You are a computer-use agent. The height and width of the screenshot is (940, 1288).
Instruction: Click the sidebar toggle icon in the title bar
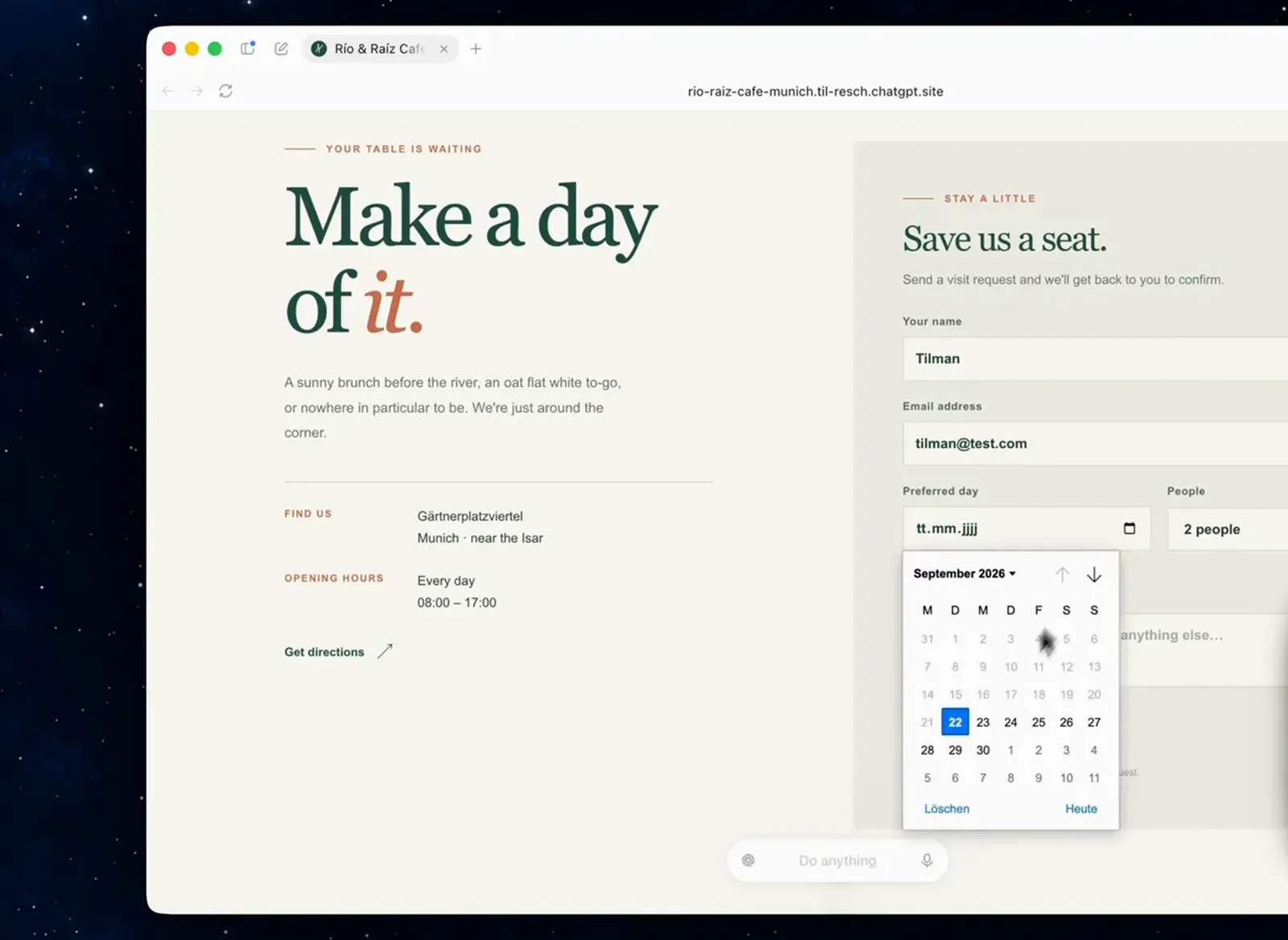click(248, 48)
